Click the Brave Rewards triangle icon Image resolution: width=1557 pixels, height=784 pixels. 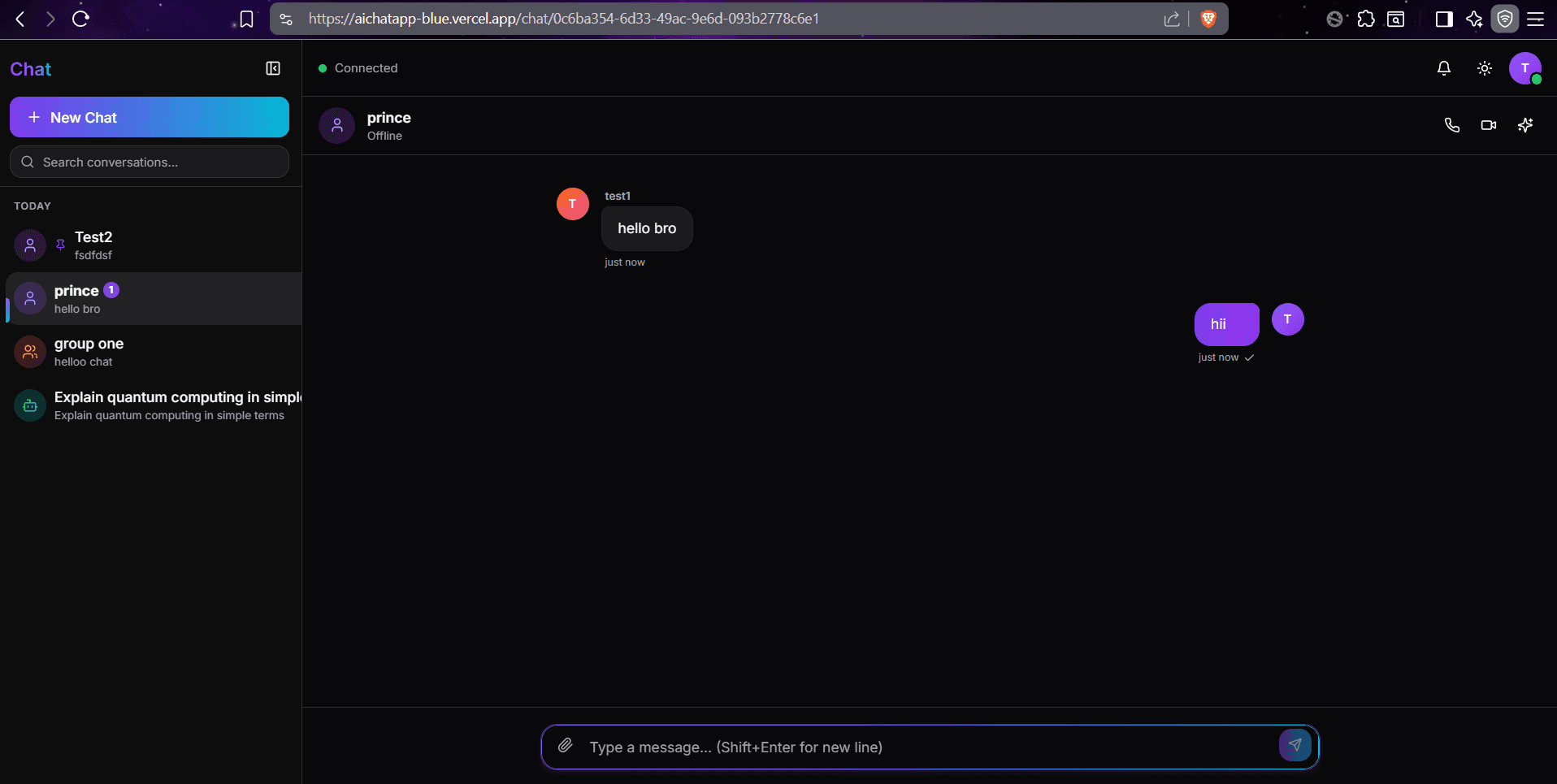click(x=1475, y=19)
